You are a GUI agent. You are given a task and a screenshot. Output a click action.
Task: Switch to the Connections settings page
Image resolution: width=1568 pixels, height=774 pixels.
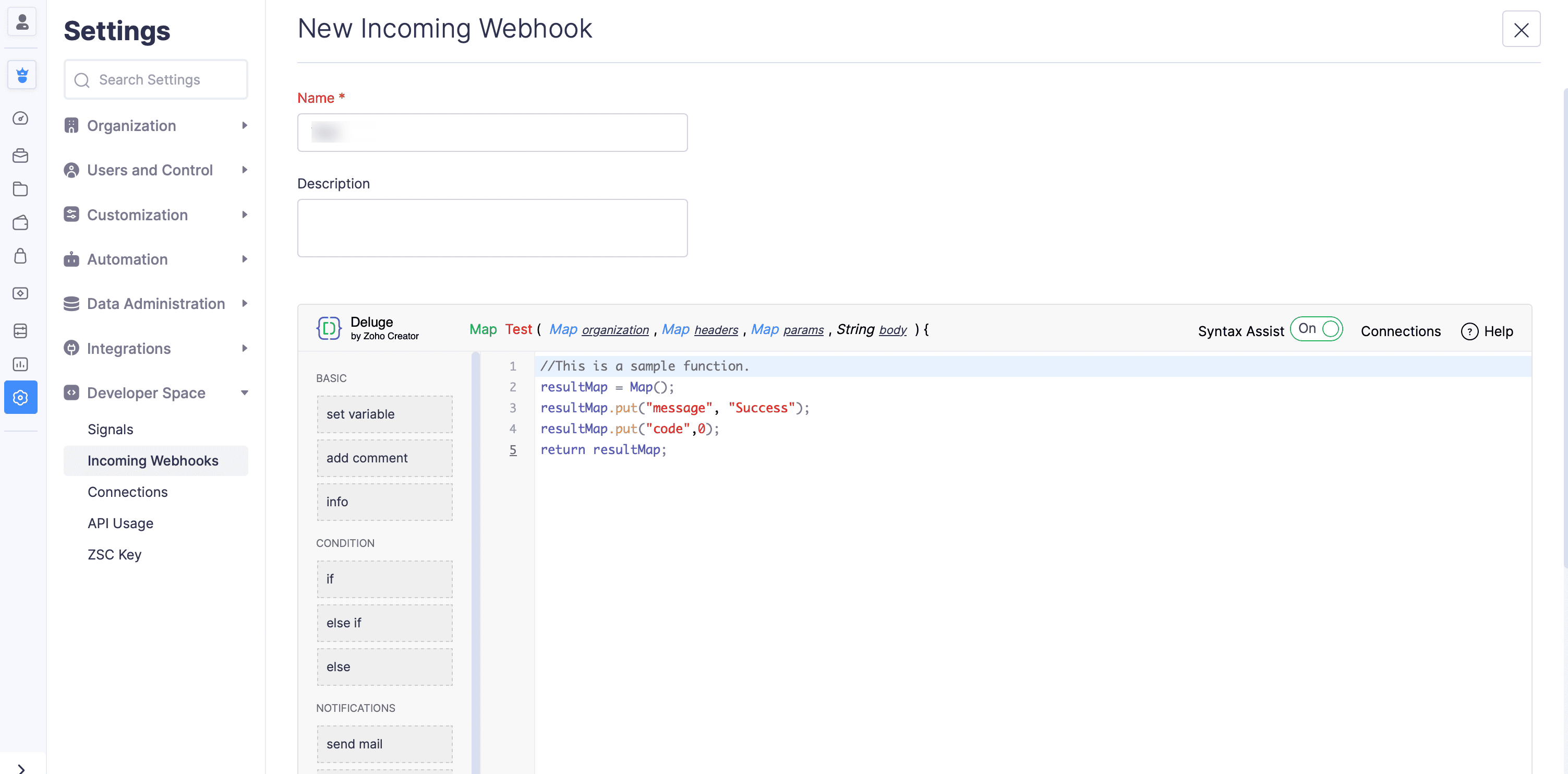(x=127, y=492)
